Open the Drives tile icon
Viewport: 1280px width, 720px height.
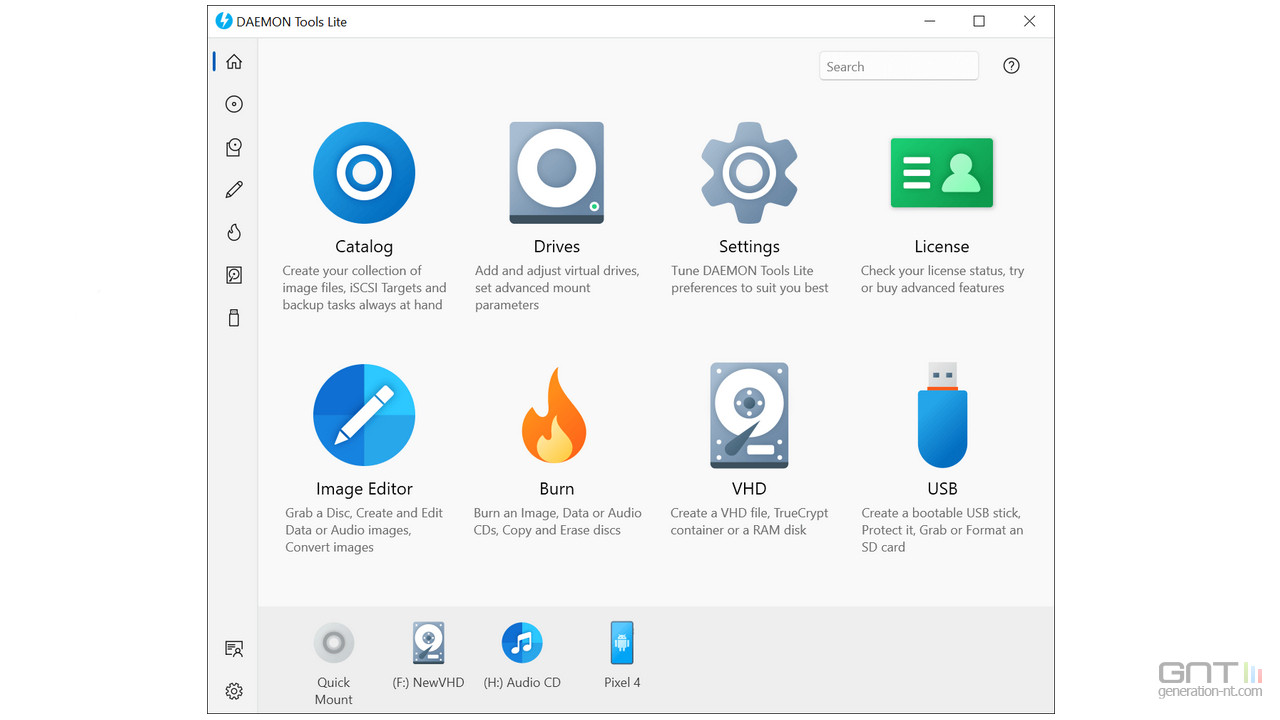[557, 173]
